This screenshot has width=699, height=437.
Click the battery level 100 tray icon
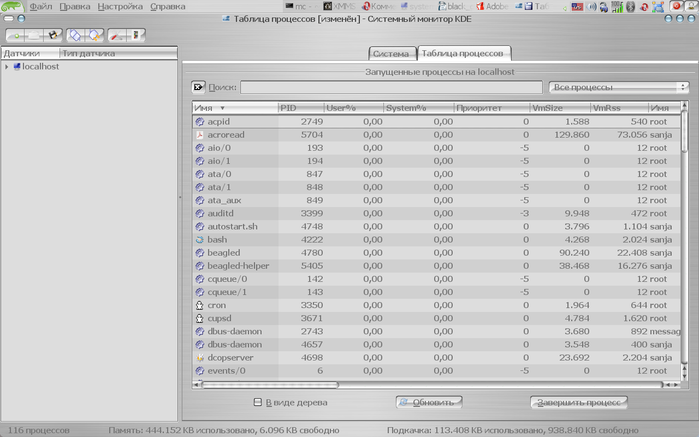click(617, 6)
